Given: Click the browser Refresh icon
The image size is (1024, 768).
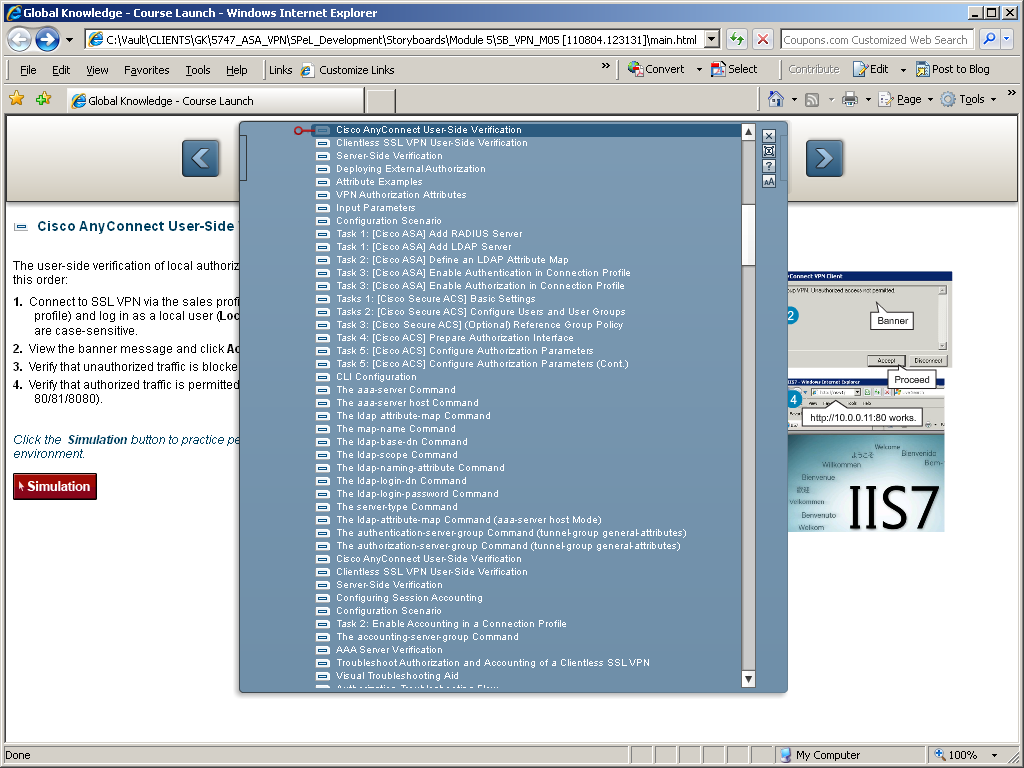Looking at the screenshot, I should coord(737,40).
